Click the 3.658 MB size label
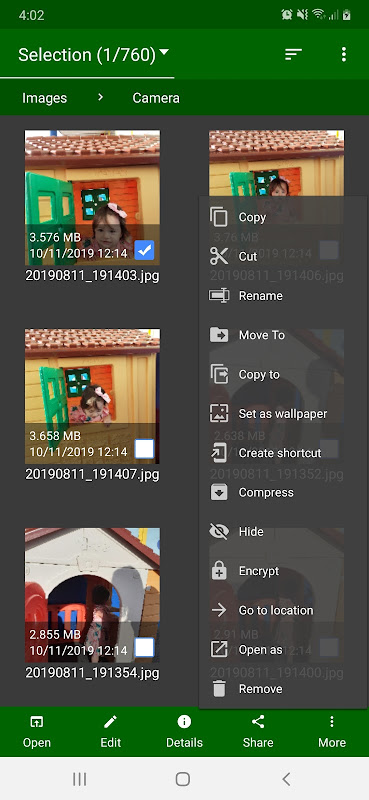The height and width of the screenshot is (800, 369). tap(55, 436)
